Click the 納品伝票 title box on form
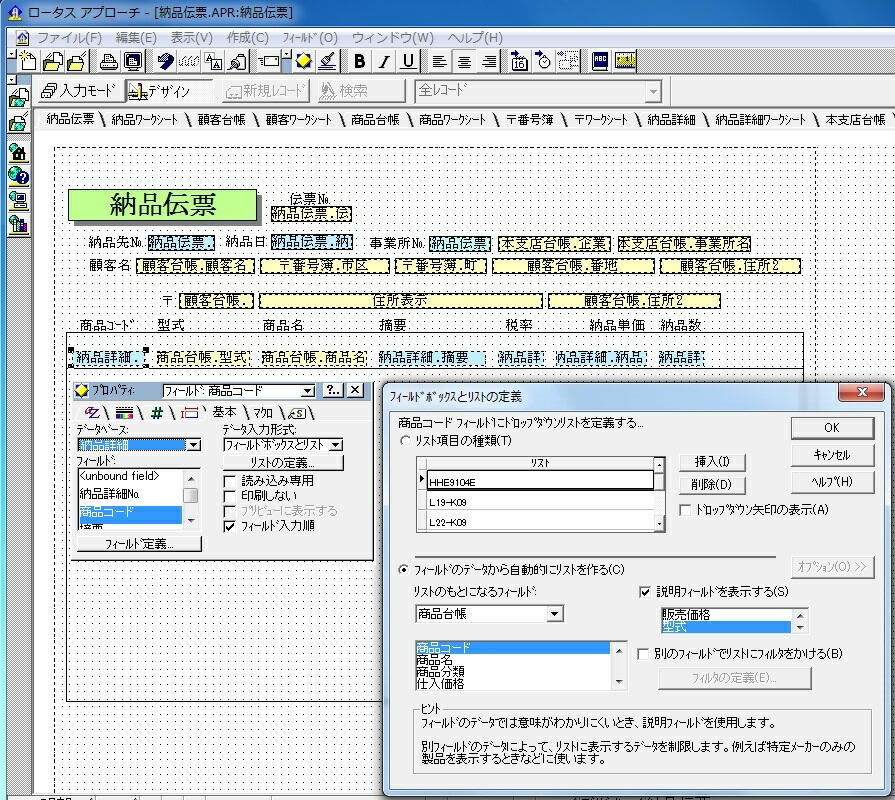The image size is (895, 800). pos(163,204)
